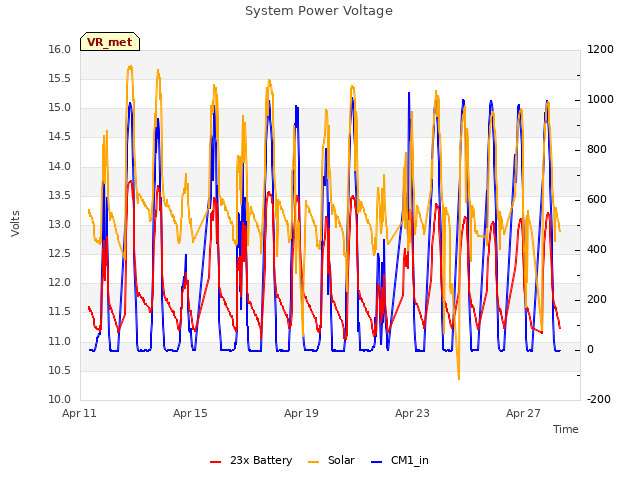Image resolution: width=640 pixels, height=480 pixels.
Task: Click the 13.0 left axis label
Action: pos(60,224)
